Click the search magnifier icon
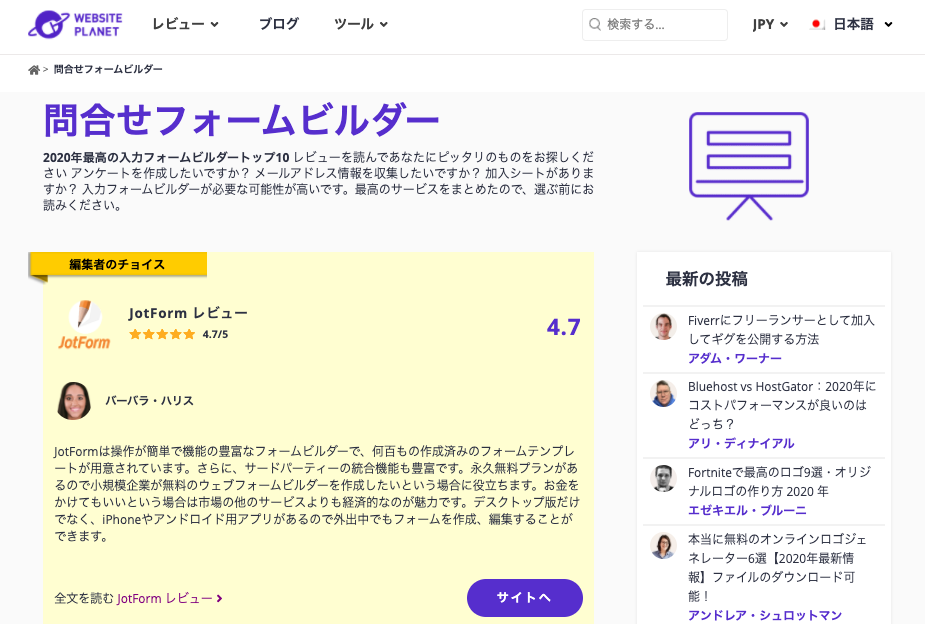This screenshot has width=925, height=624. tap(596, 25)
